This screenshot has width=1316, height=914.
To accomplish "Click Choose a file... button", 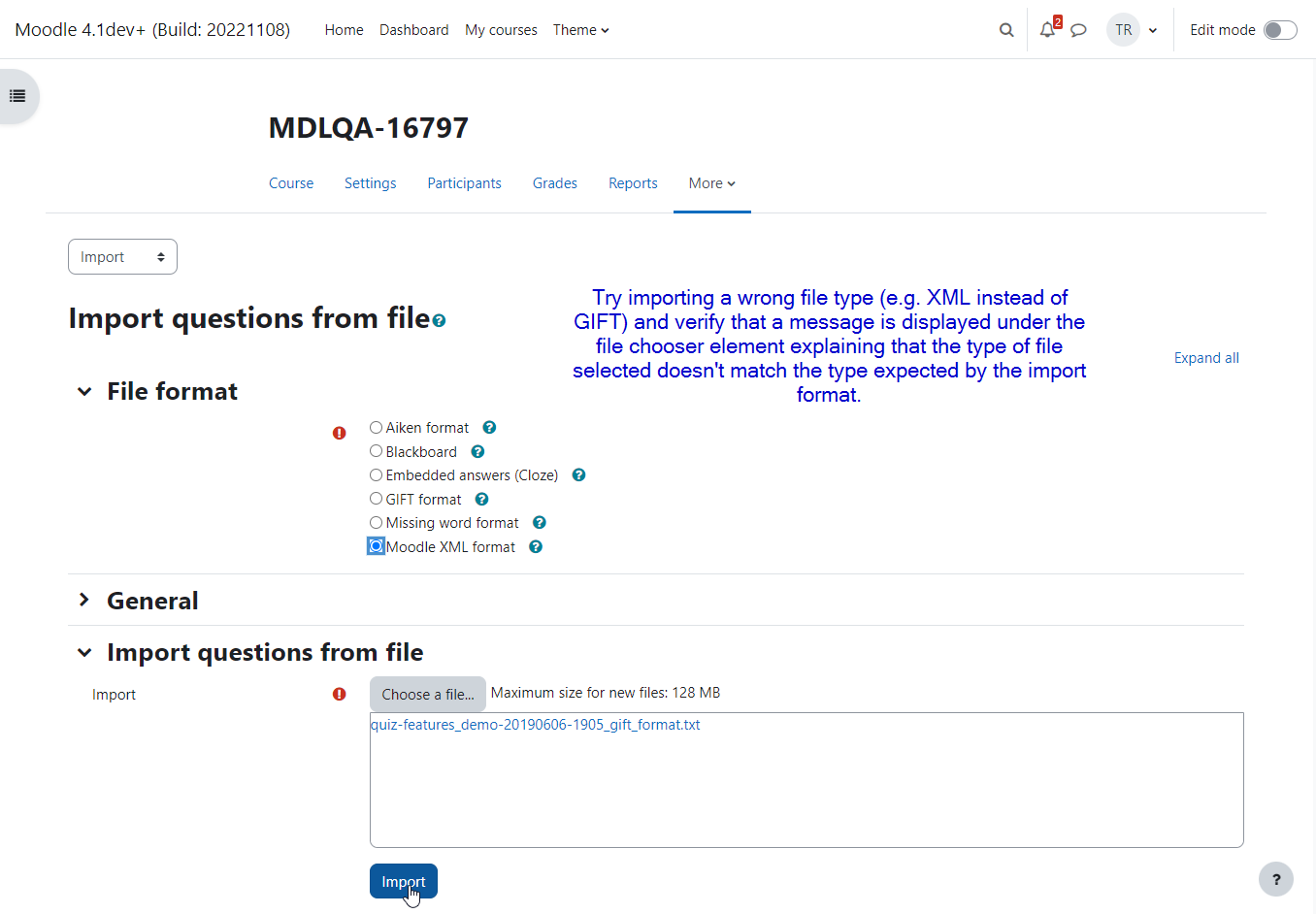I will coord(428,695).
